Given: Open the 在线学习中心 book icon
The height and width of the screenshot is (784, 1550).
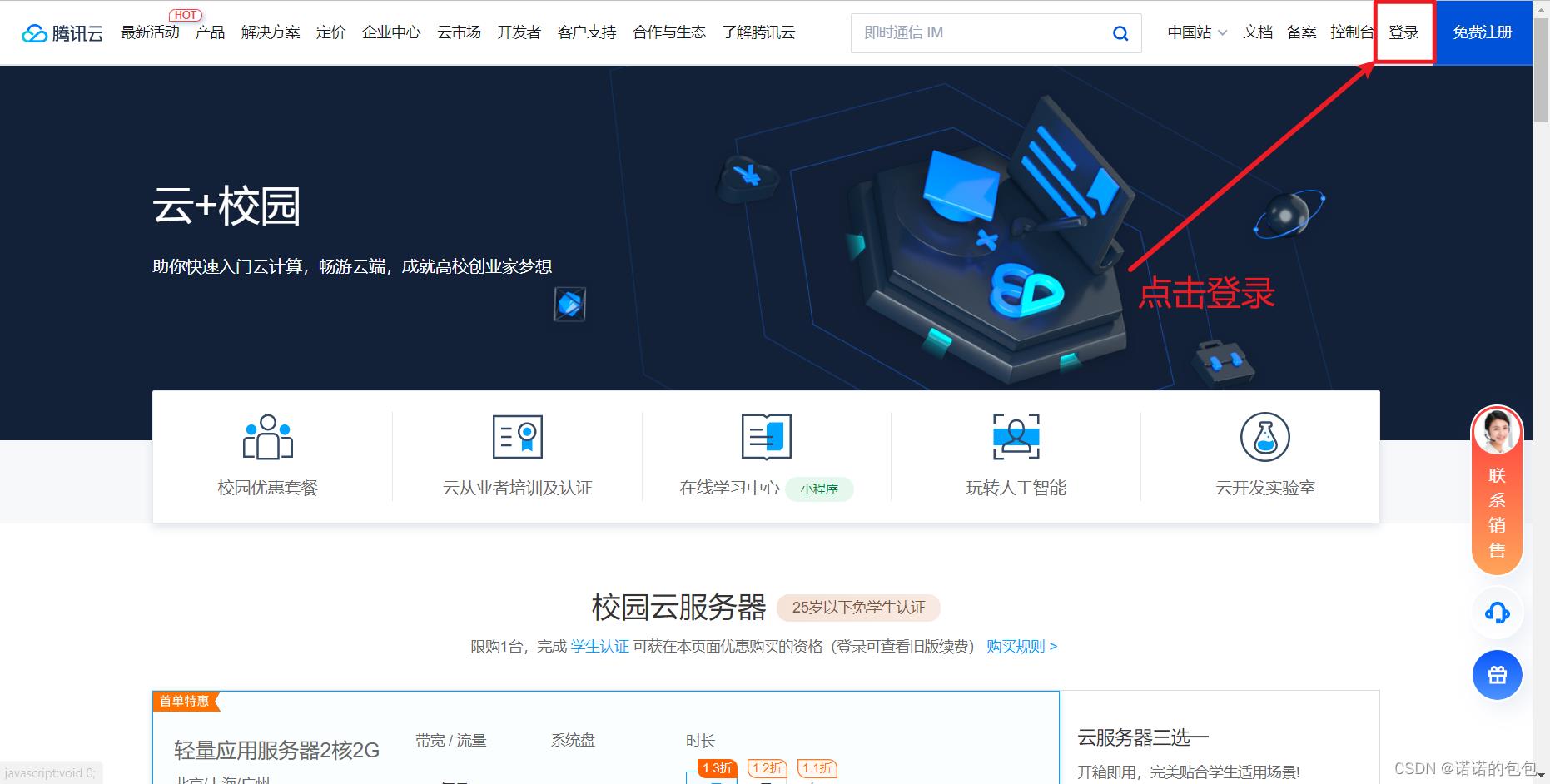Looking at the screenshot, I should pos(767,437).
